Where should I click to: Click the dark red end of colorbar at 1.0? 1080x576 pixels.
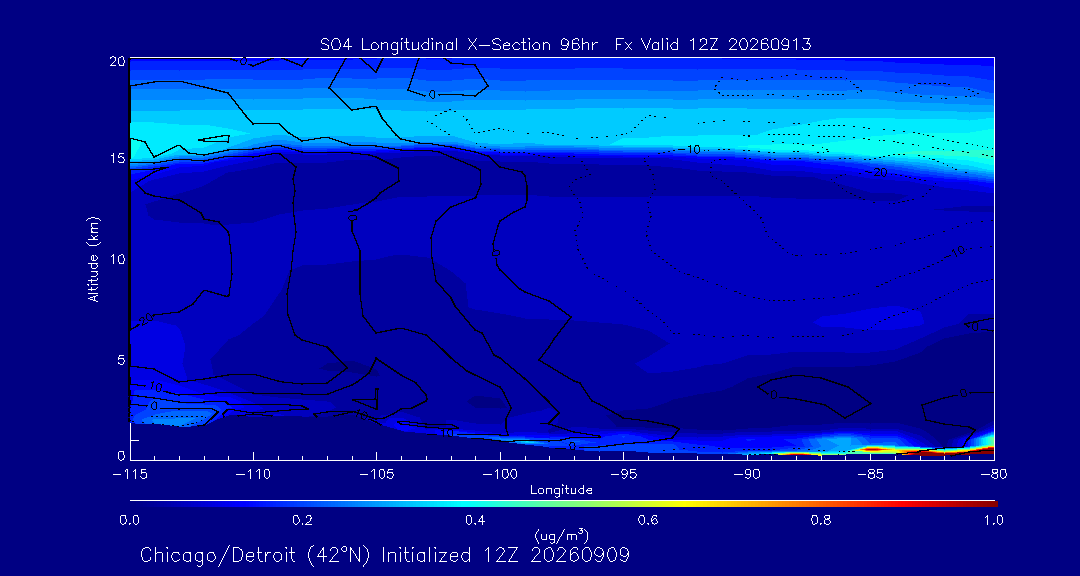(x=992, y=504)
